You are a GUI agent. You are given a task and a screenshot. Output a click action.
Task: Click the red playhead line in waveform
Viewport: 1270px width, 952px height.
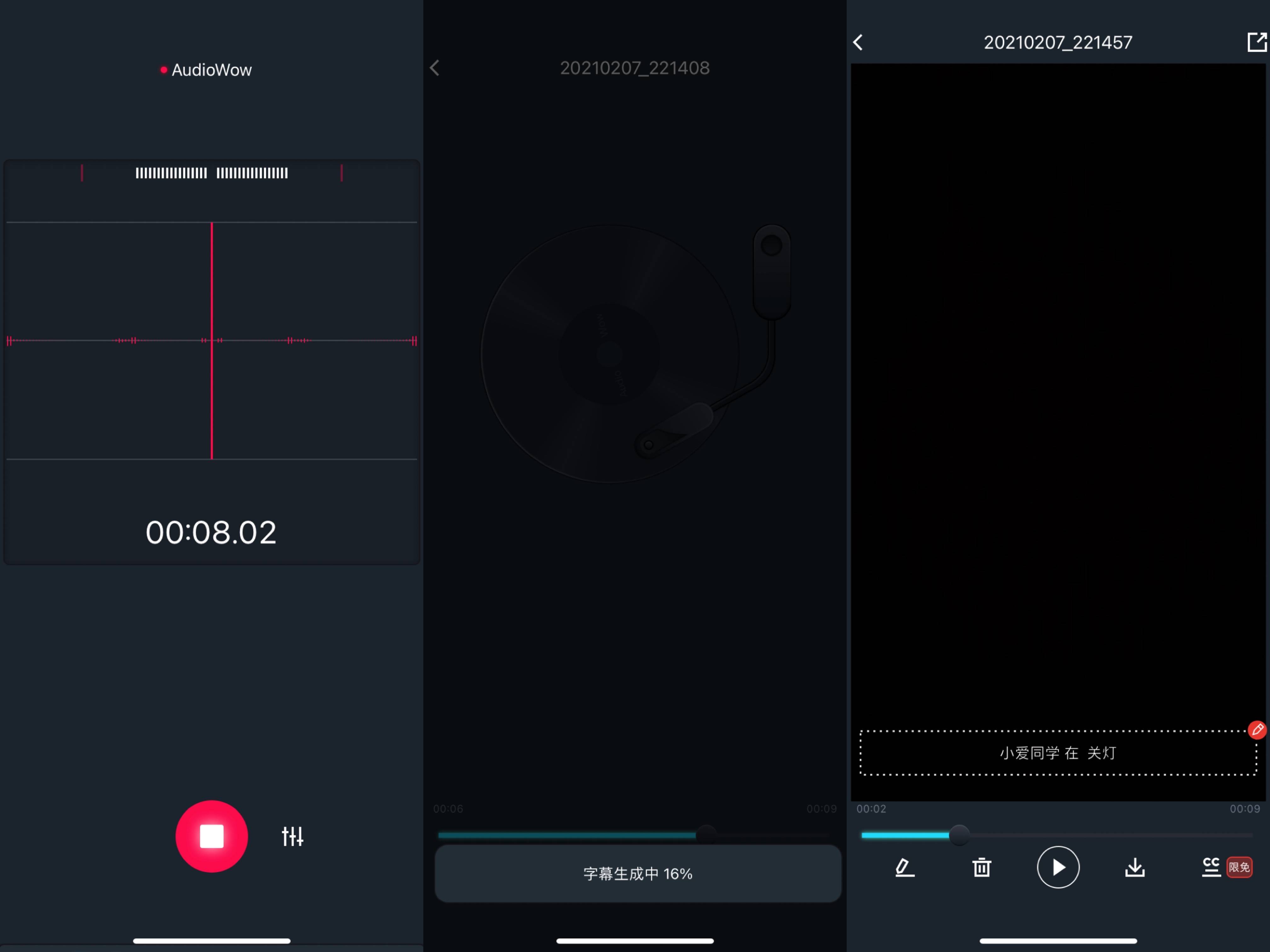(x=212, y=287)
